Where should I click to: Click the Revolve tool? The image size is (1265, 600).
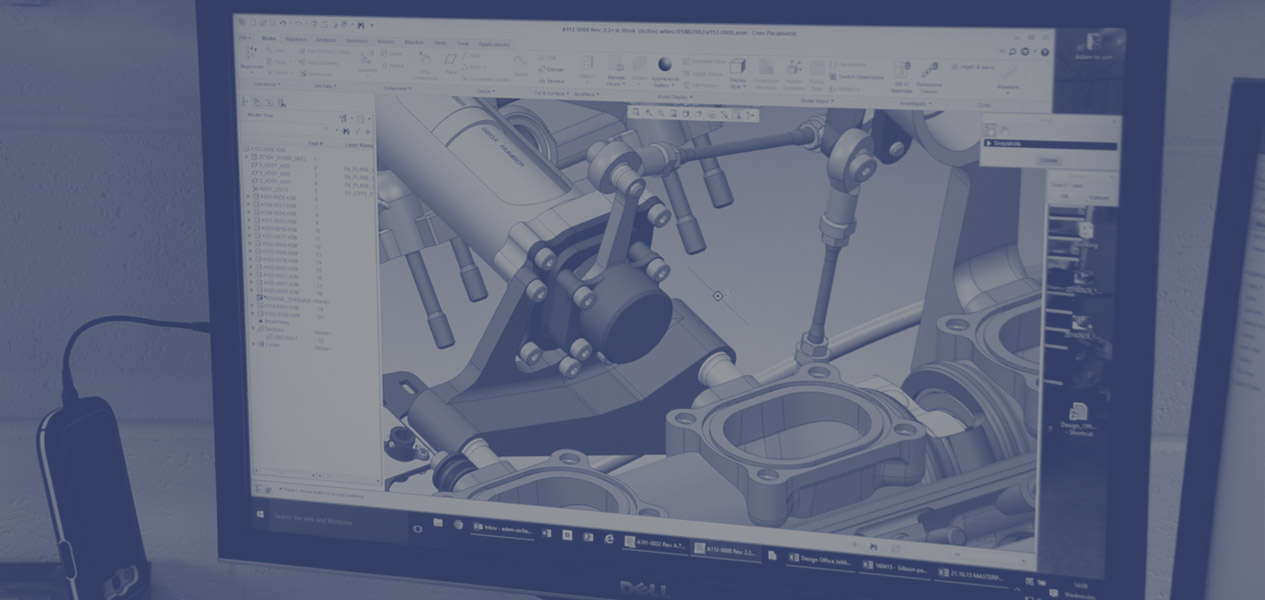click(553, 81)
